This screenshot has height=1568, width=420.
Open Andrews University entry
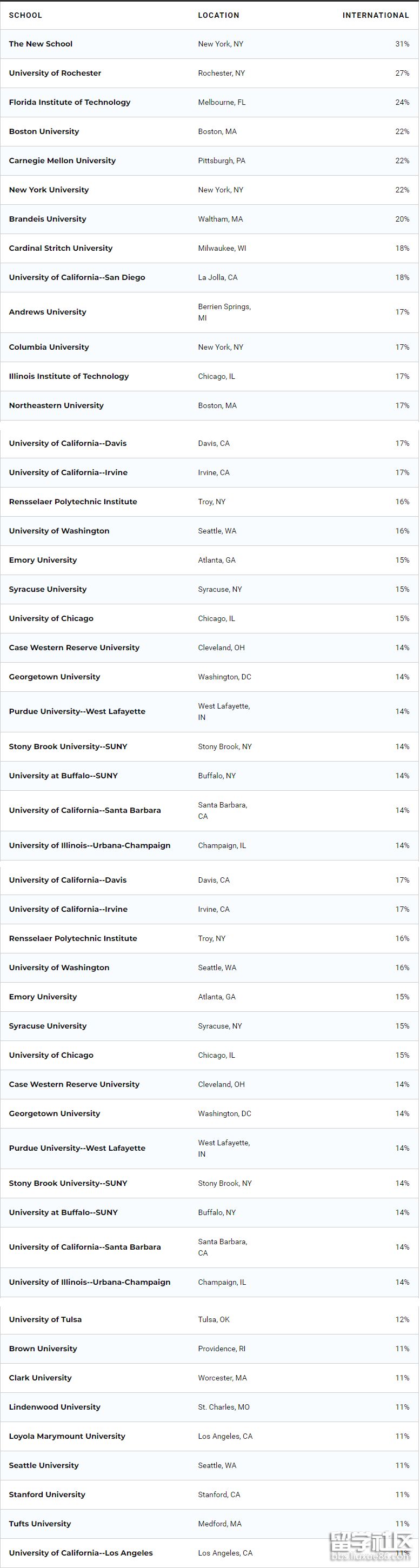click(48, 312)
